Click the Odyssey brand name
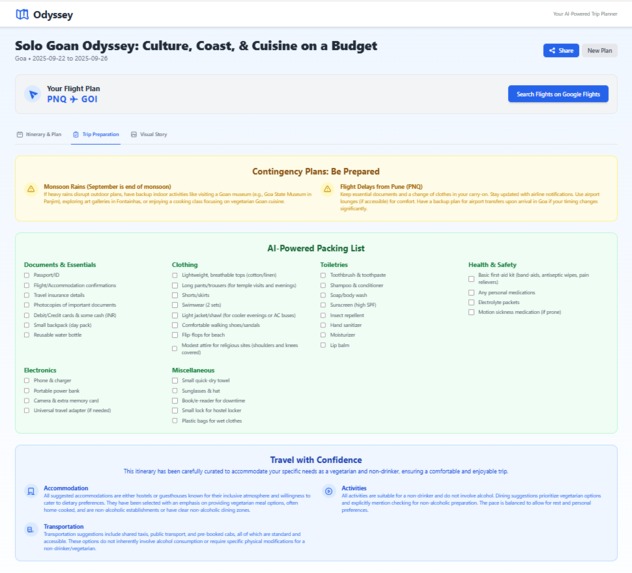 pos(53,15)
